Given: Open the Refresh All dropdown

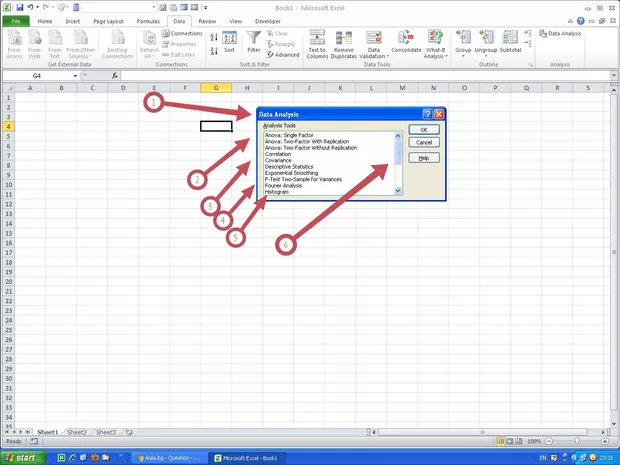Looking at the screenshot, I should point(149,53).
